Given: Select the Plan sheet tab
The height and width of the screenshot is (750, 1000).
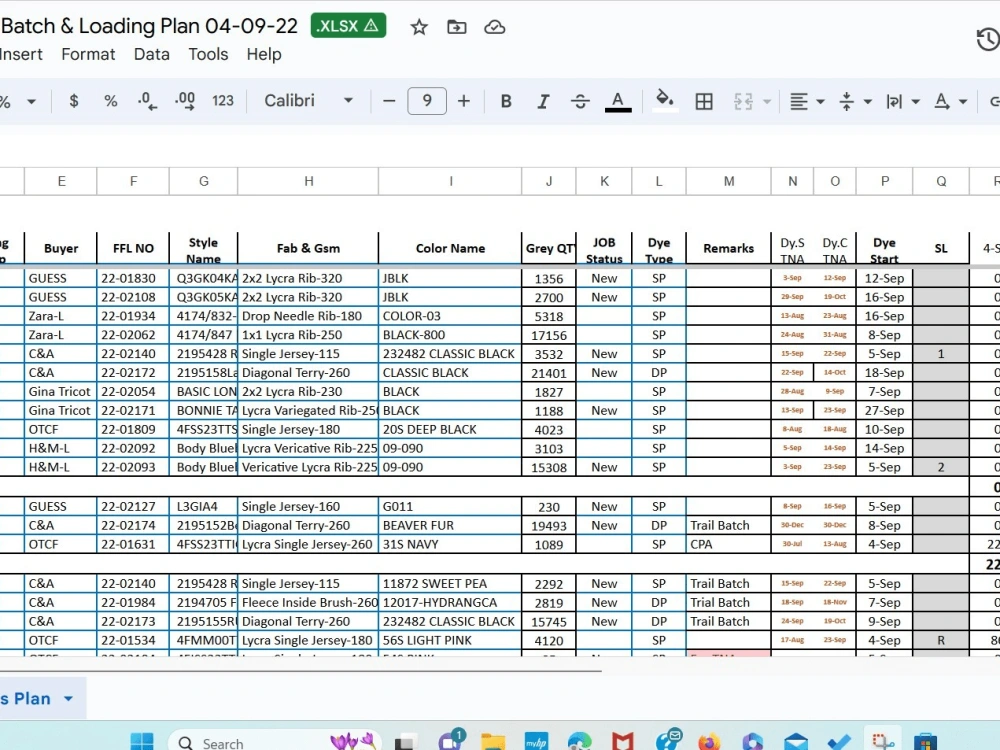Looking at the screenshot, I should click(26, 698).
